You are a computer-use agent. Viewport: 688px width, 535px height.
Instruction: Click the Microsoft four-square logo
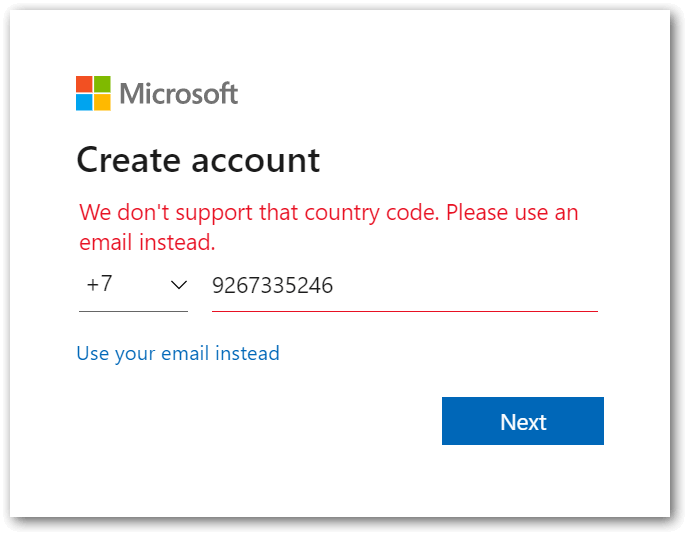(93, 93)
